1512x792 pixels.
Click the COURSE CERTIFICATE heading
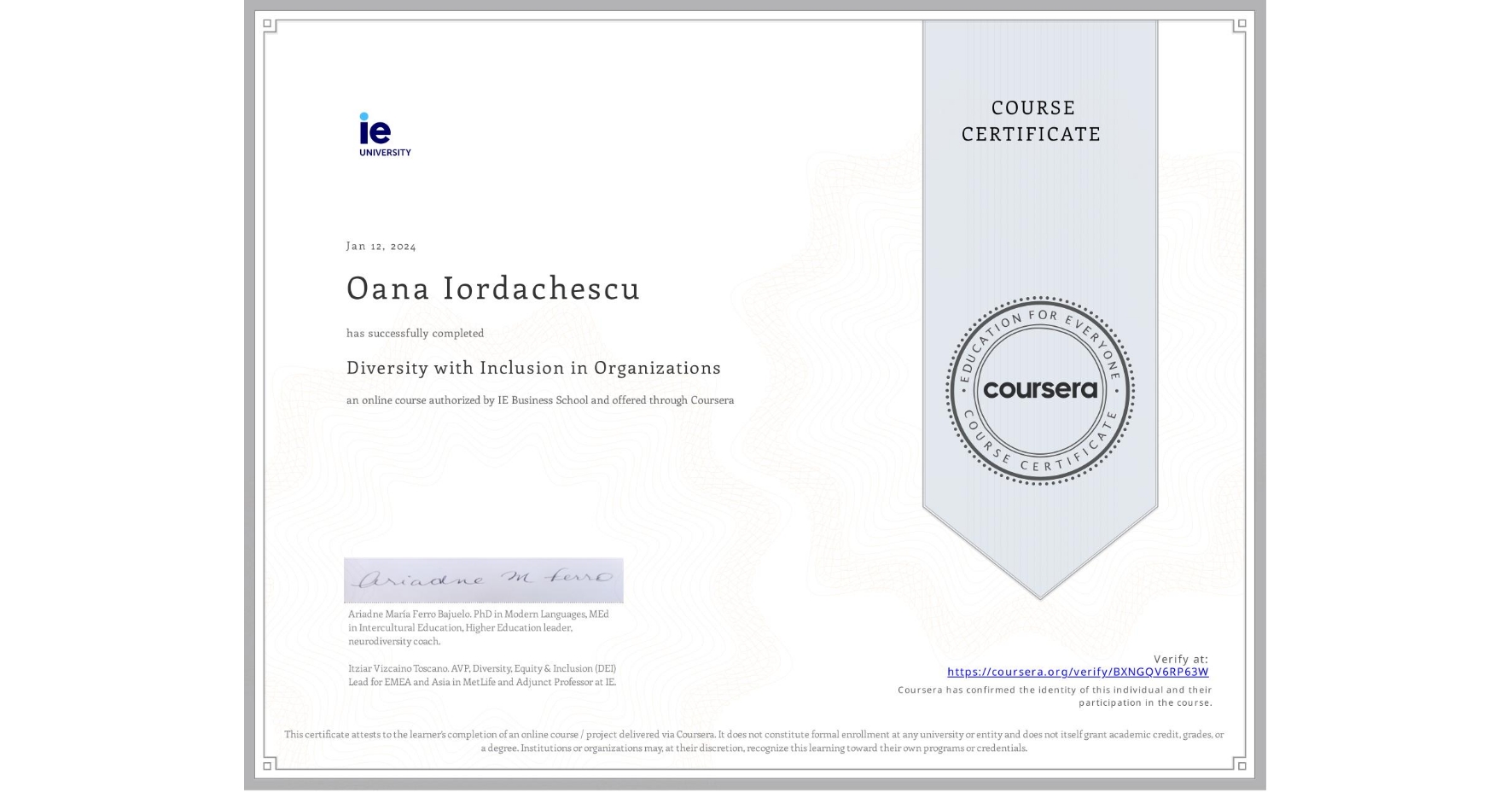[1032, 120]
